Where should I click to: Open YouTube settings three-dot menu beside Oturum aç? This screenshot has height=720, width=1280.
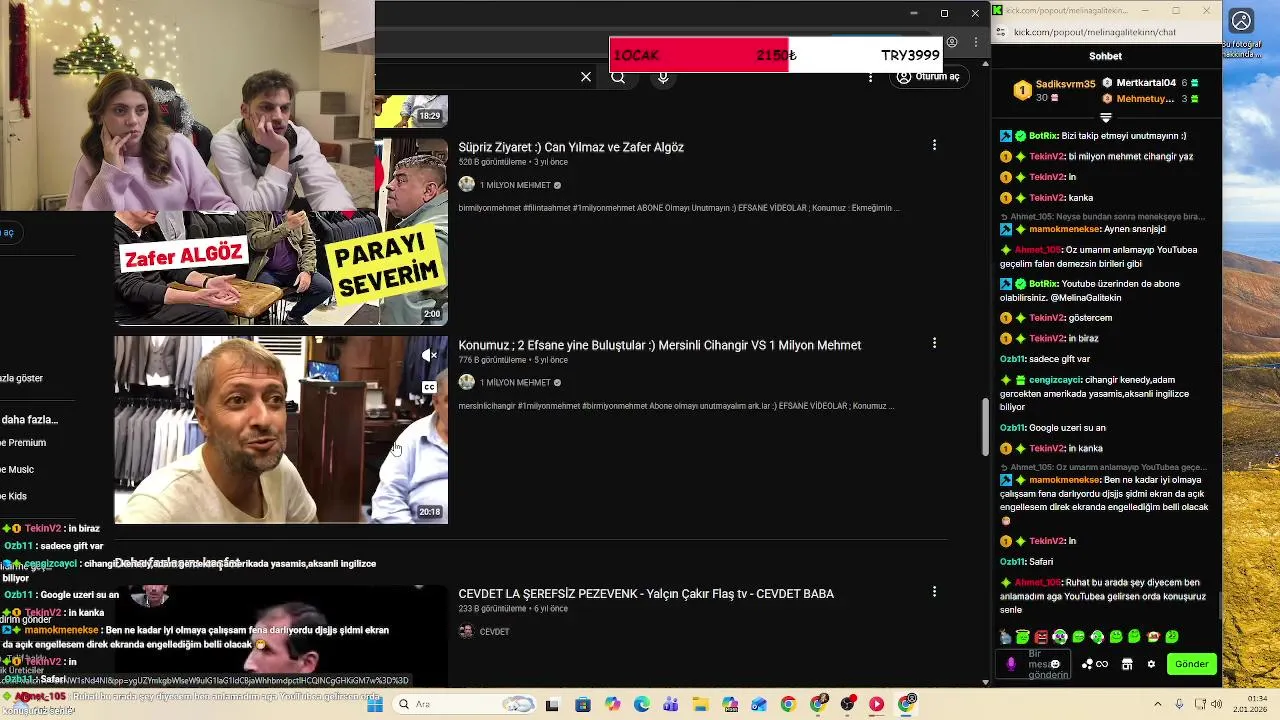pyautogui.click(x=870, y=77)
